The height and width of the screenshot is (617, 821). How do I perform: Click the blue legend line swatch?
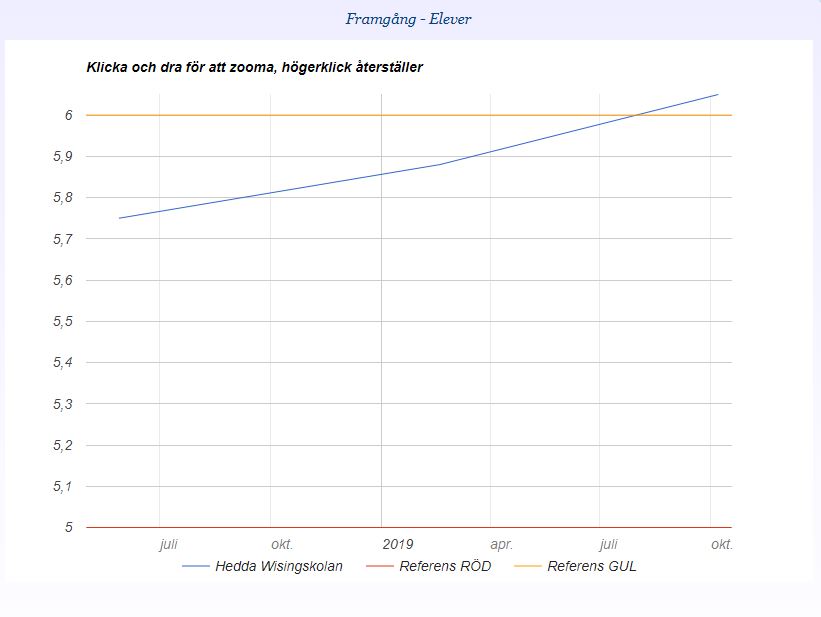point(196,567)
